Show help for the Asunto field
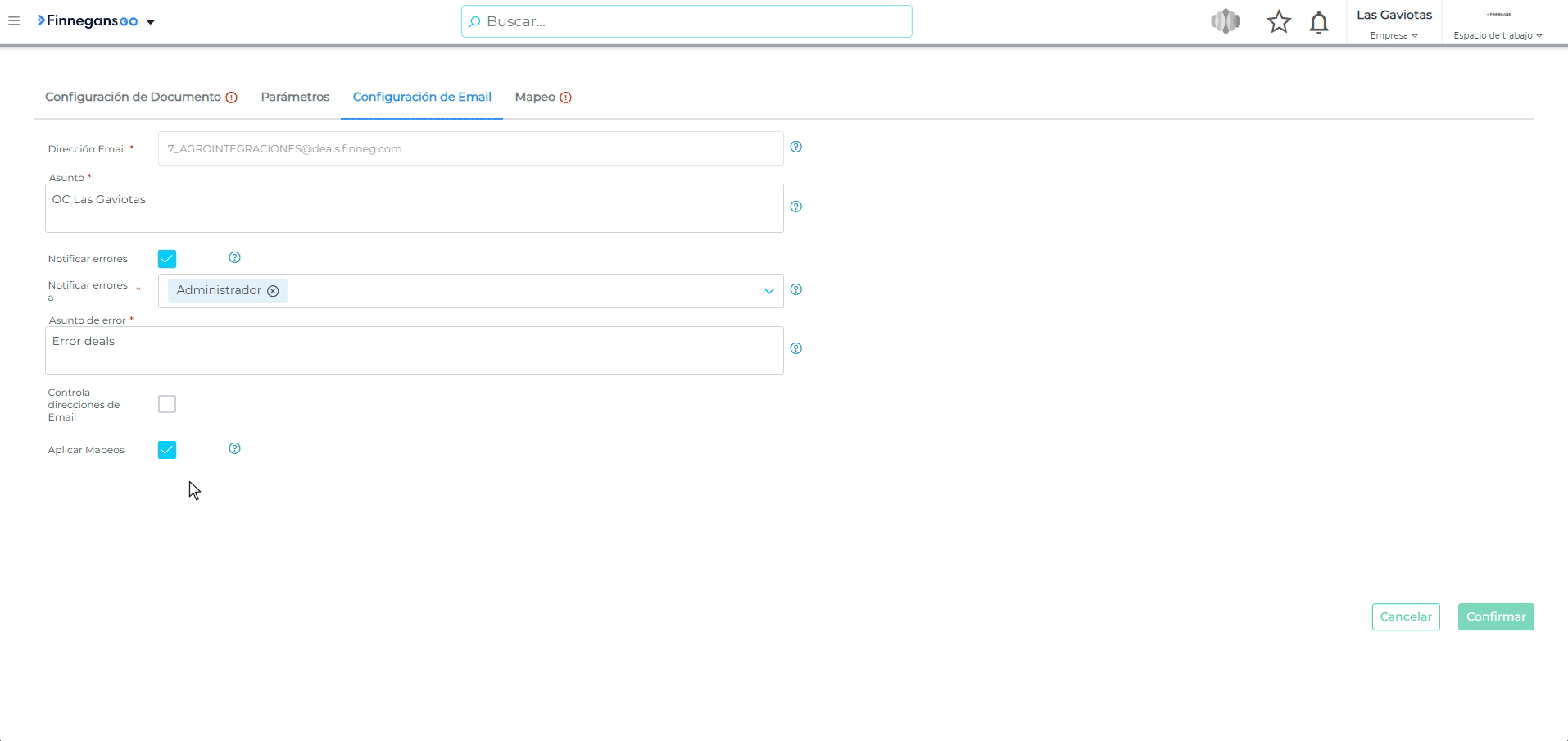Image resolution: width=1568 pixels, height=741 pixels. (796, 207)
